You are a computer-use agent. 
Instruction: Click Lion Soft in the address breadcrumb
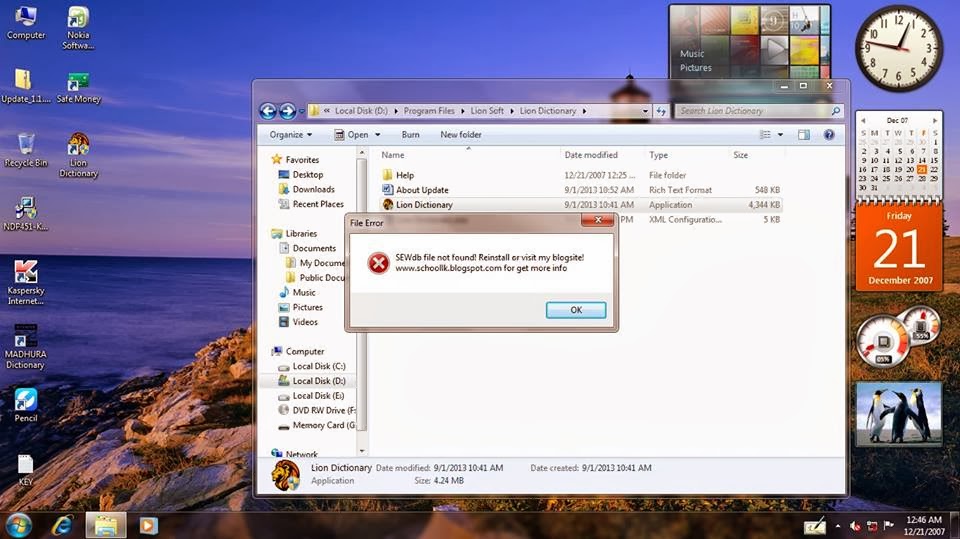point(487,111)
